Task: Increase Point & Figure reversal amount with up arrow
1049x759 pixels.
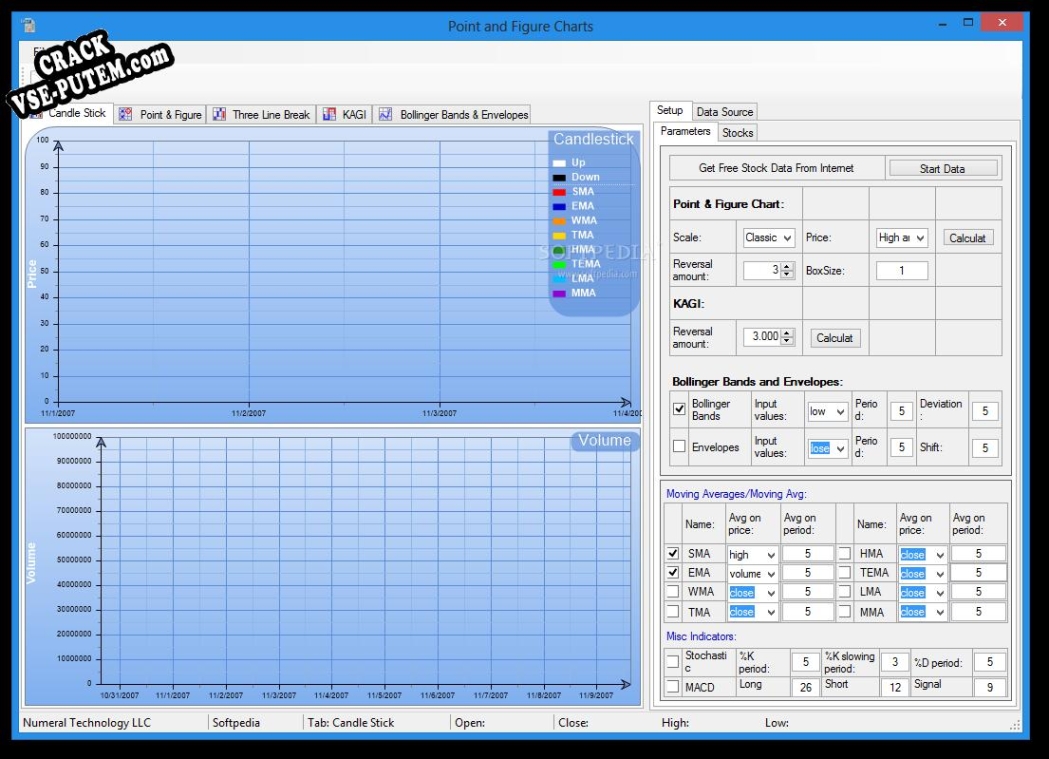Action: (x=787, y=266)
